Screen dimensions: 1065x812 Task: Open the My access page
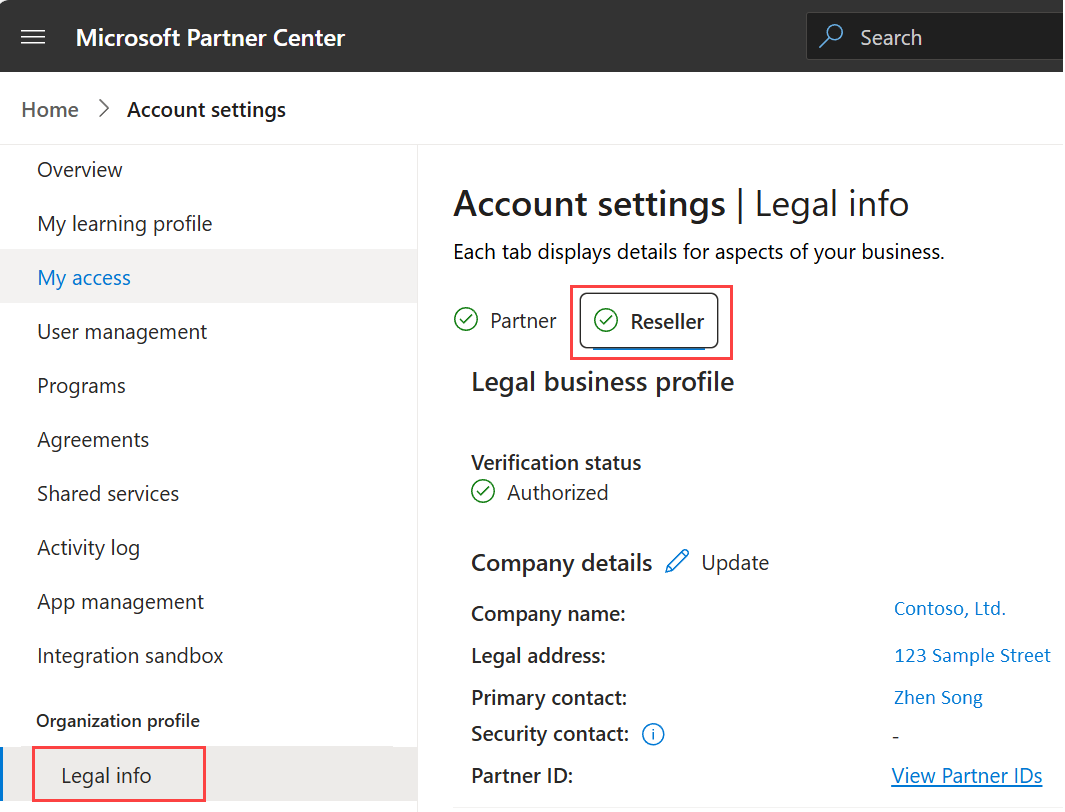pos(84,278)
